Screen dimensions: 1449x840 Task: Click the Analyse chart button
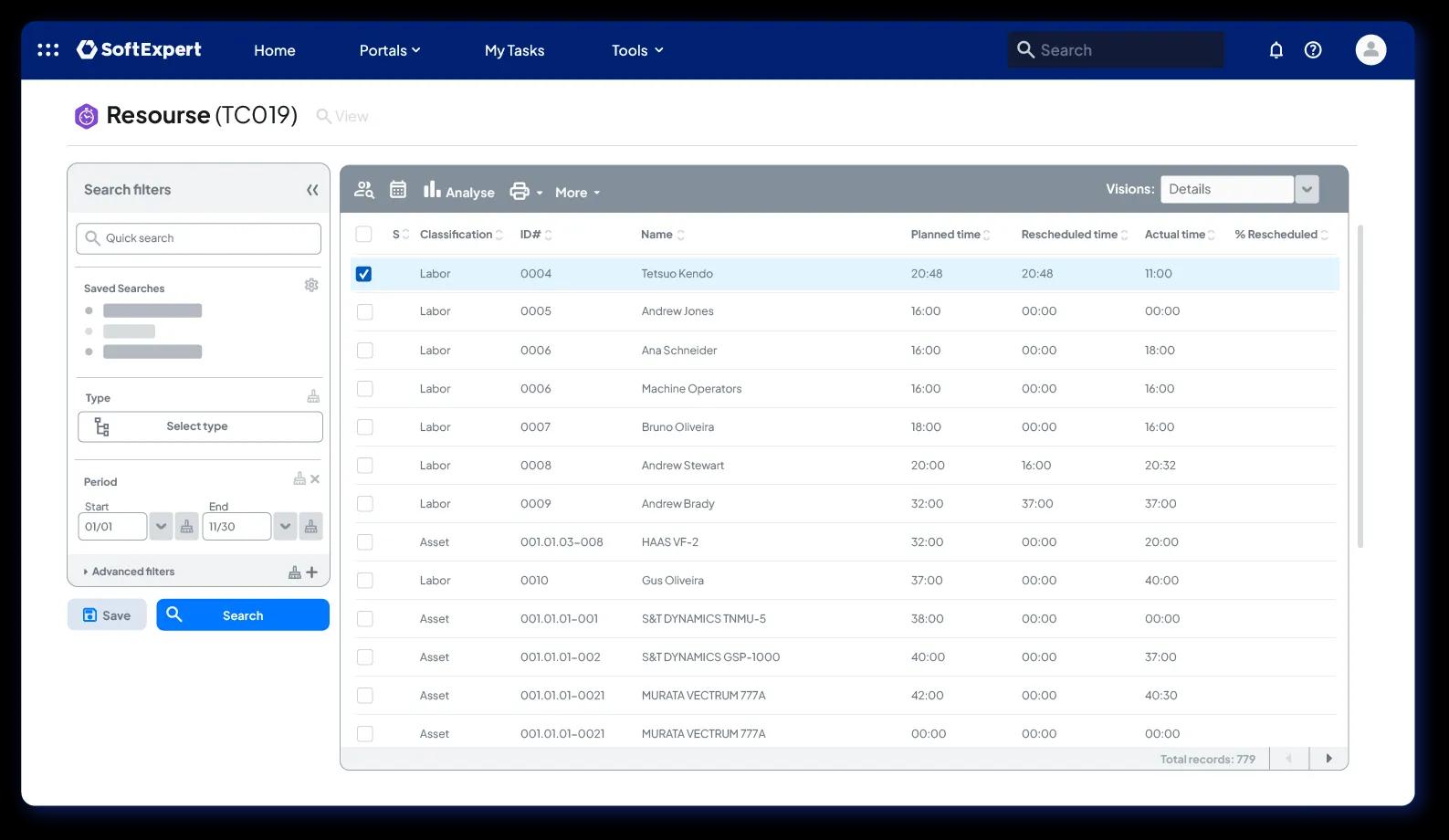point(458,190)
